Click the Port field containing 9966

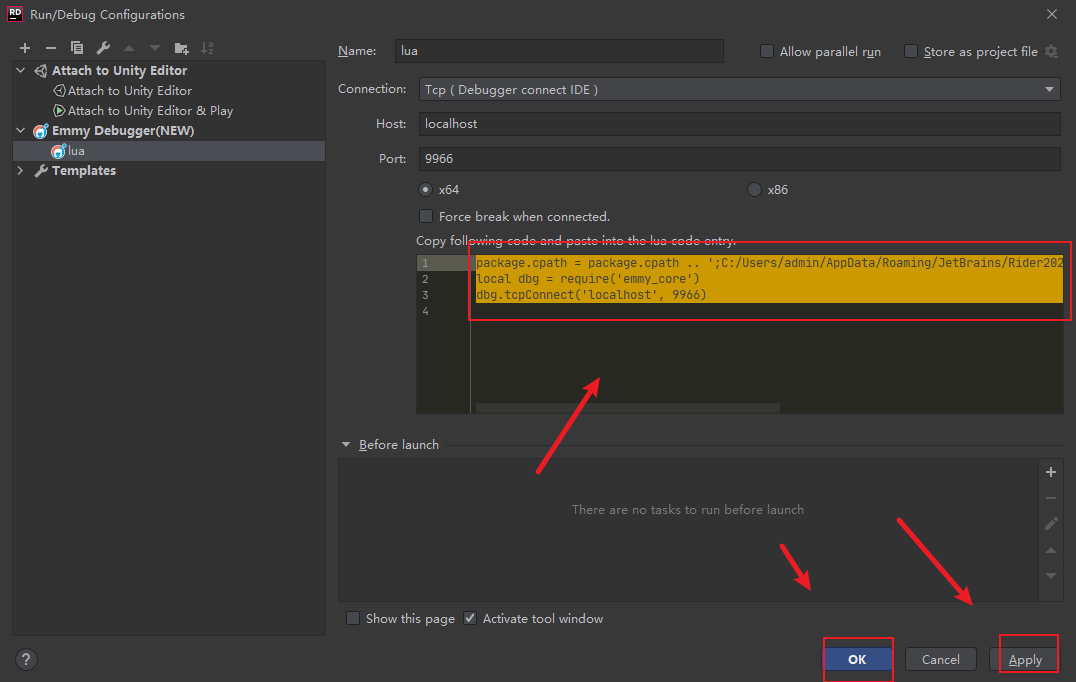point(739,158)
